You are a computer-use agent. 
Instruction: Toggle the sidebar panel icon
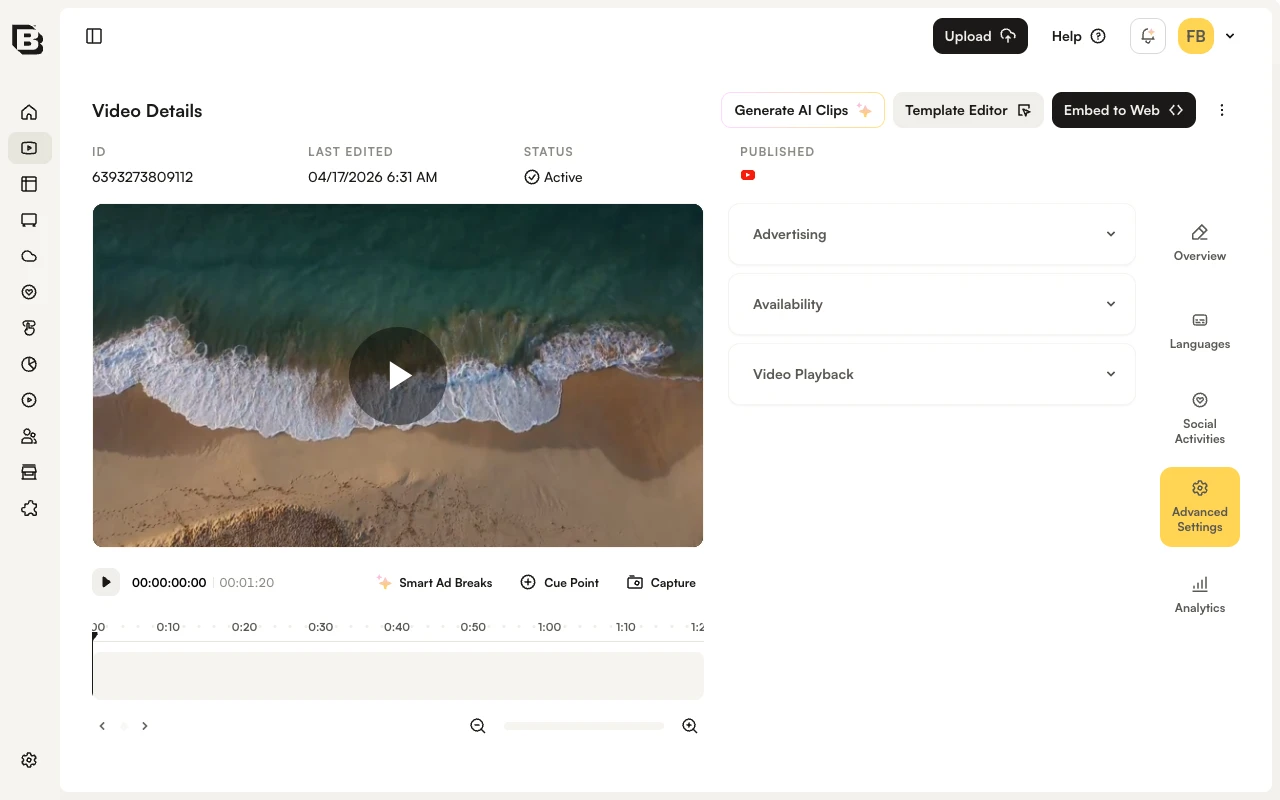point(94,36)
